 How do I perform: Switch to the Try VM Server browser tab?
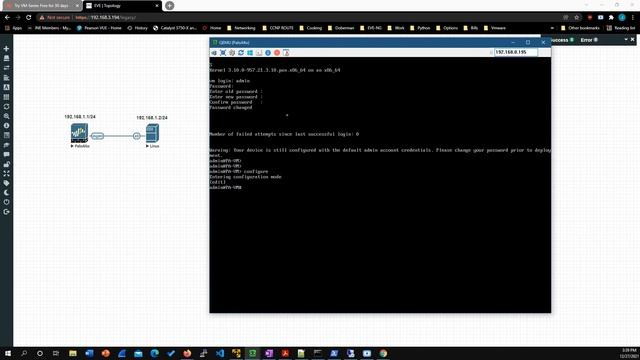click(42, 6)
